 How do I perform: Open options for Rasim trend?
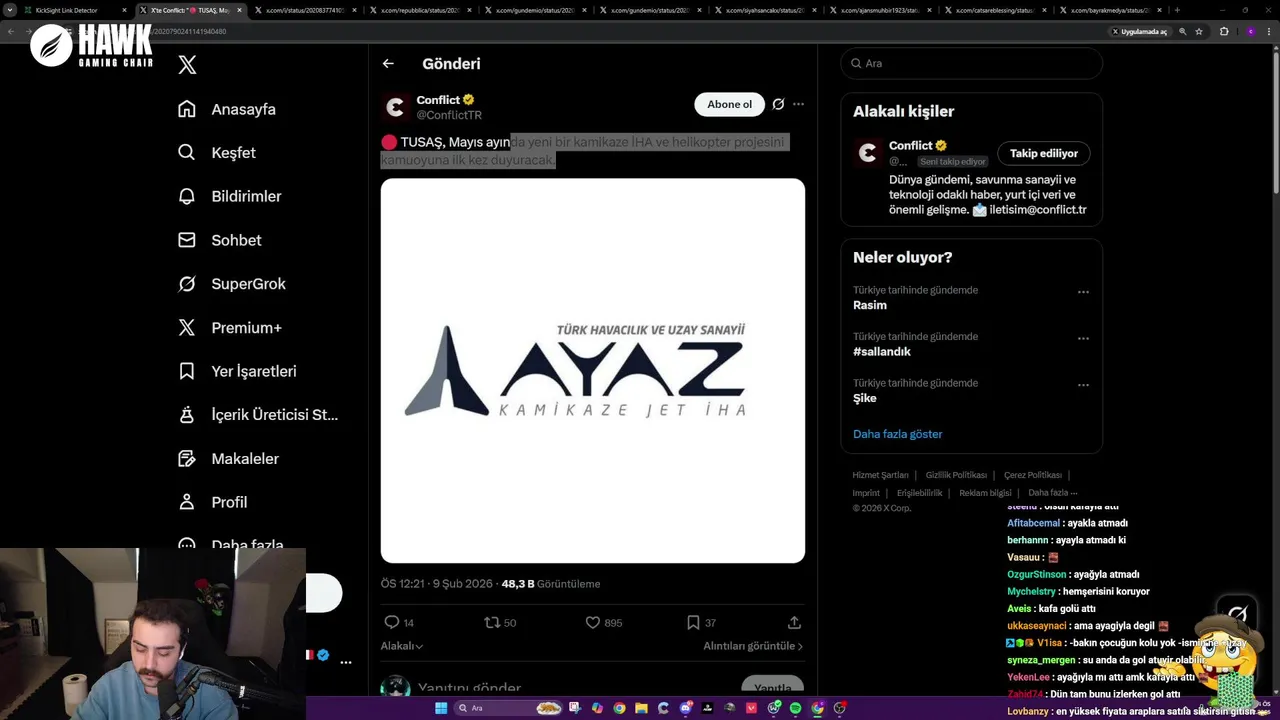click(x=1083, y=292)
